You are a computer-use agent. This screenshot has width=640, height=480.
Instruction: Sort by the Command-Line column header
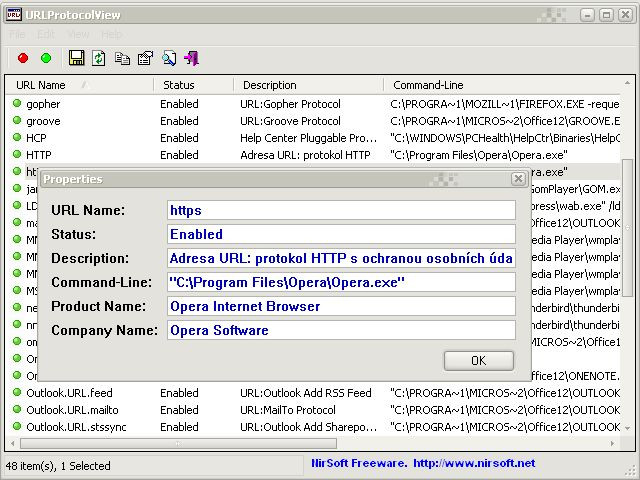pyautogui.click(x=502, y=85)
